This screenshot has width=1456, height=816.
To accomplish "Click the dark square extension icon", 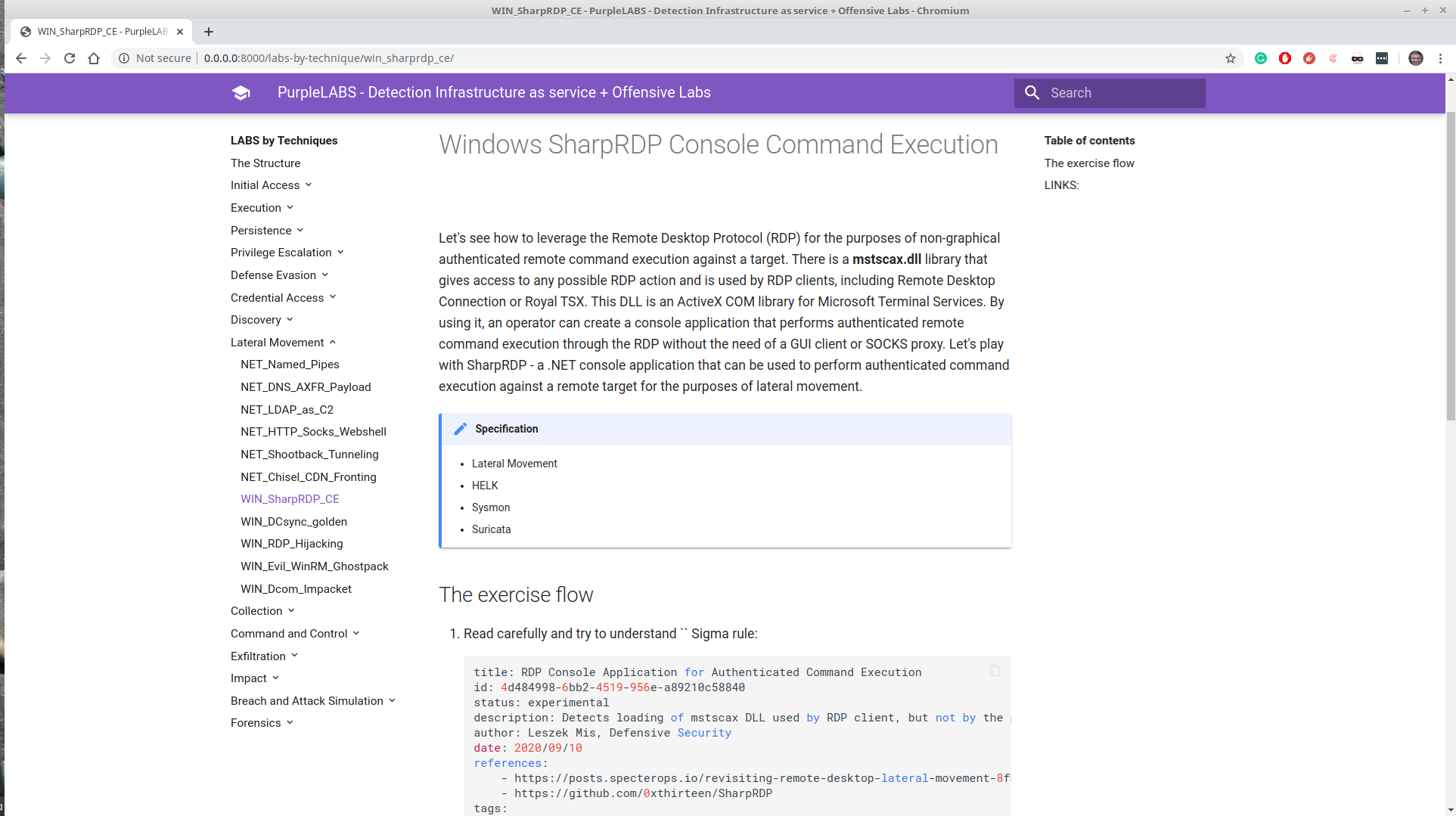I will [1382, 58].
